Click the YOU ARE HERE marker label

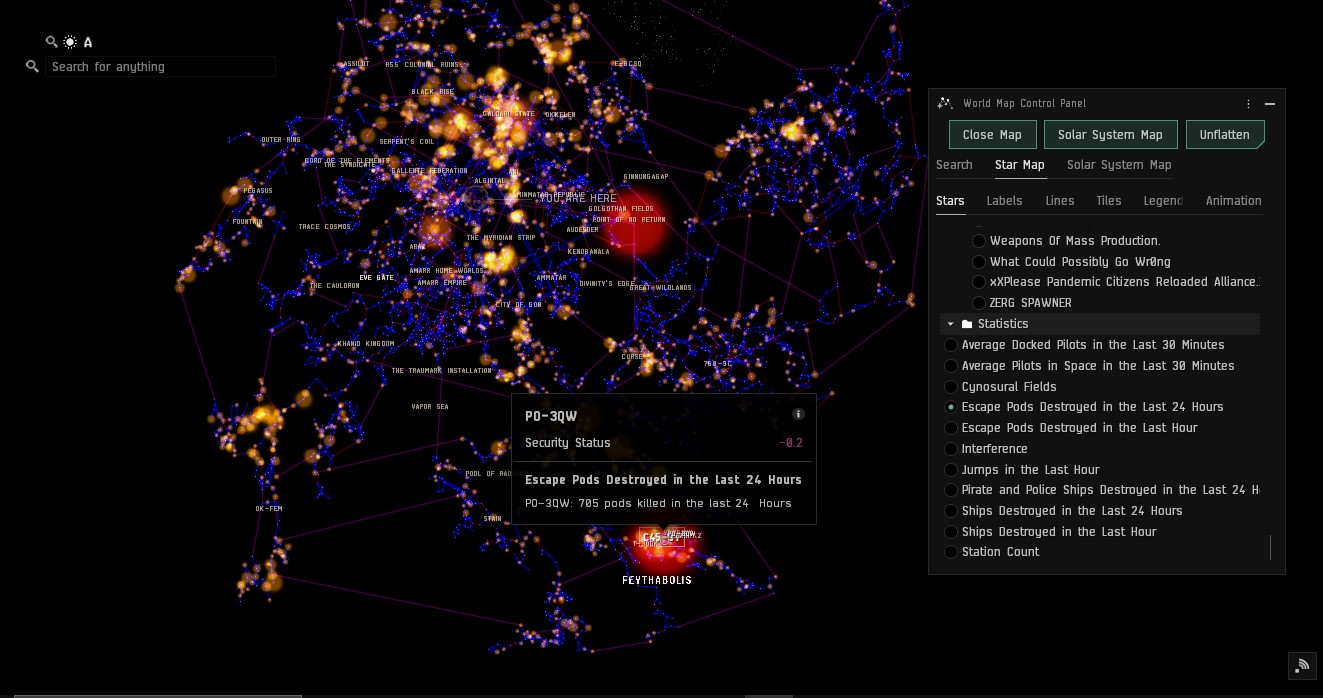click(x=578, y=199)
